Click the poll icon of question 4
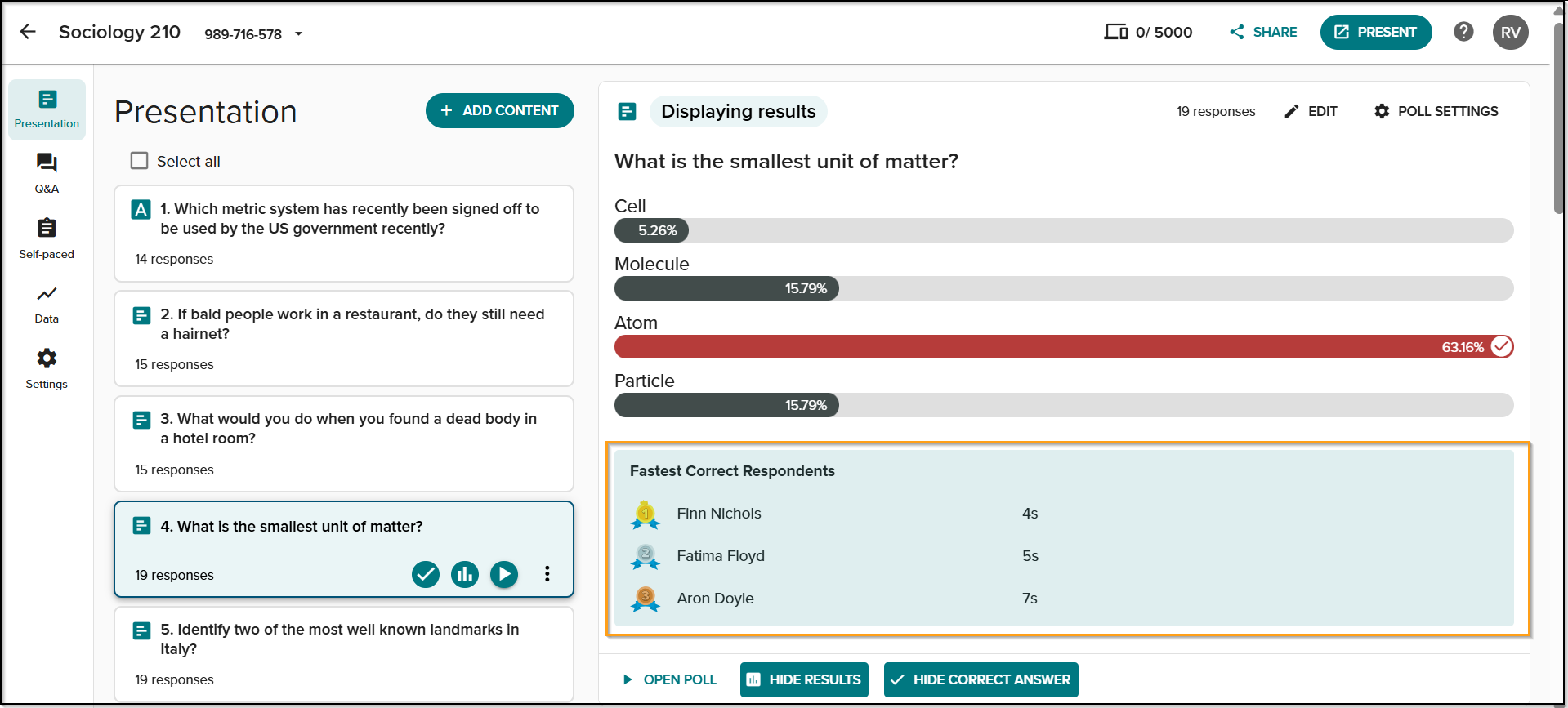 point(141,525)
